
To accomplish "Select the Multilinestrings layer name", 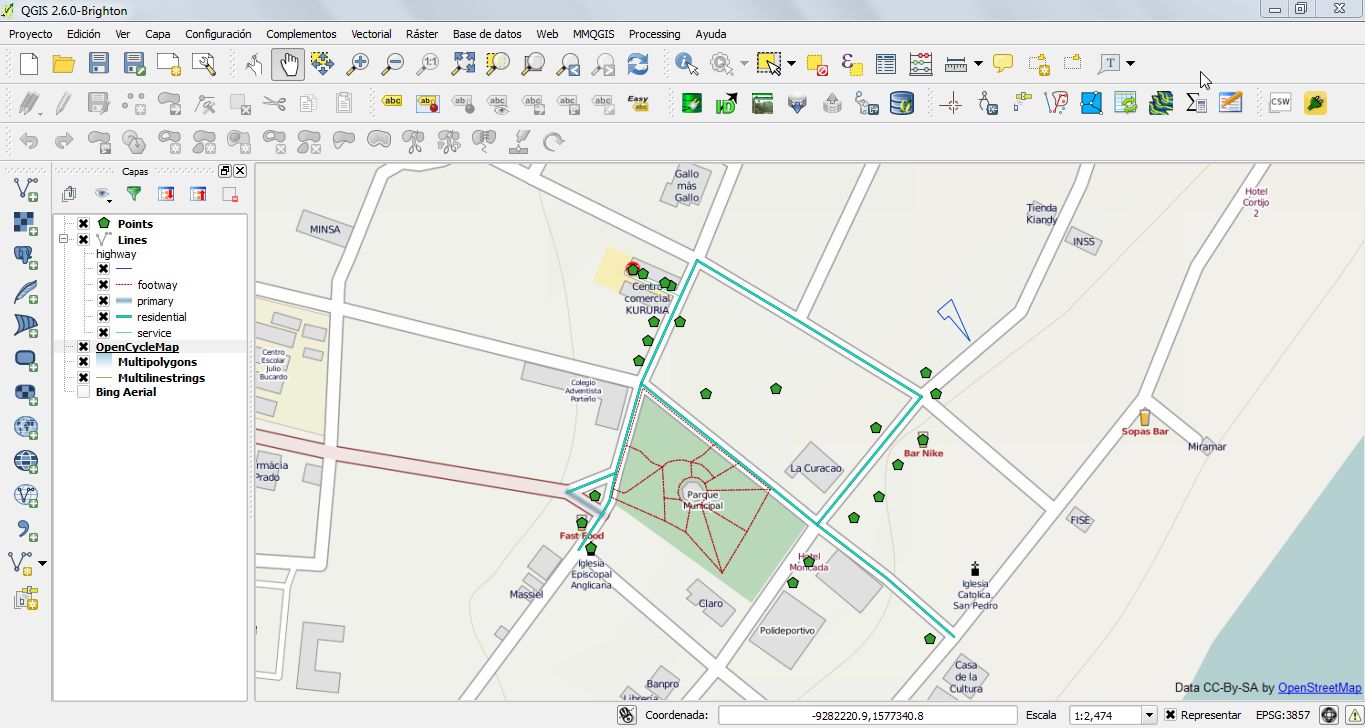I will 161,378.
